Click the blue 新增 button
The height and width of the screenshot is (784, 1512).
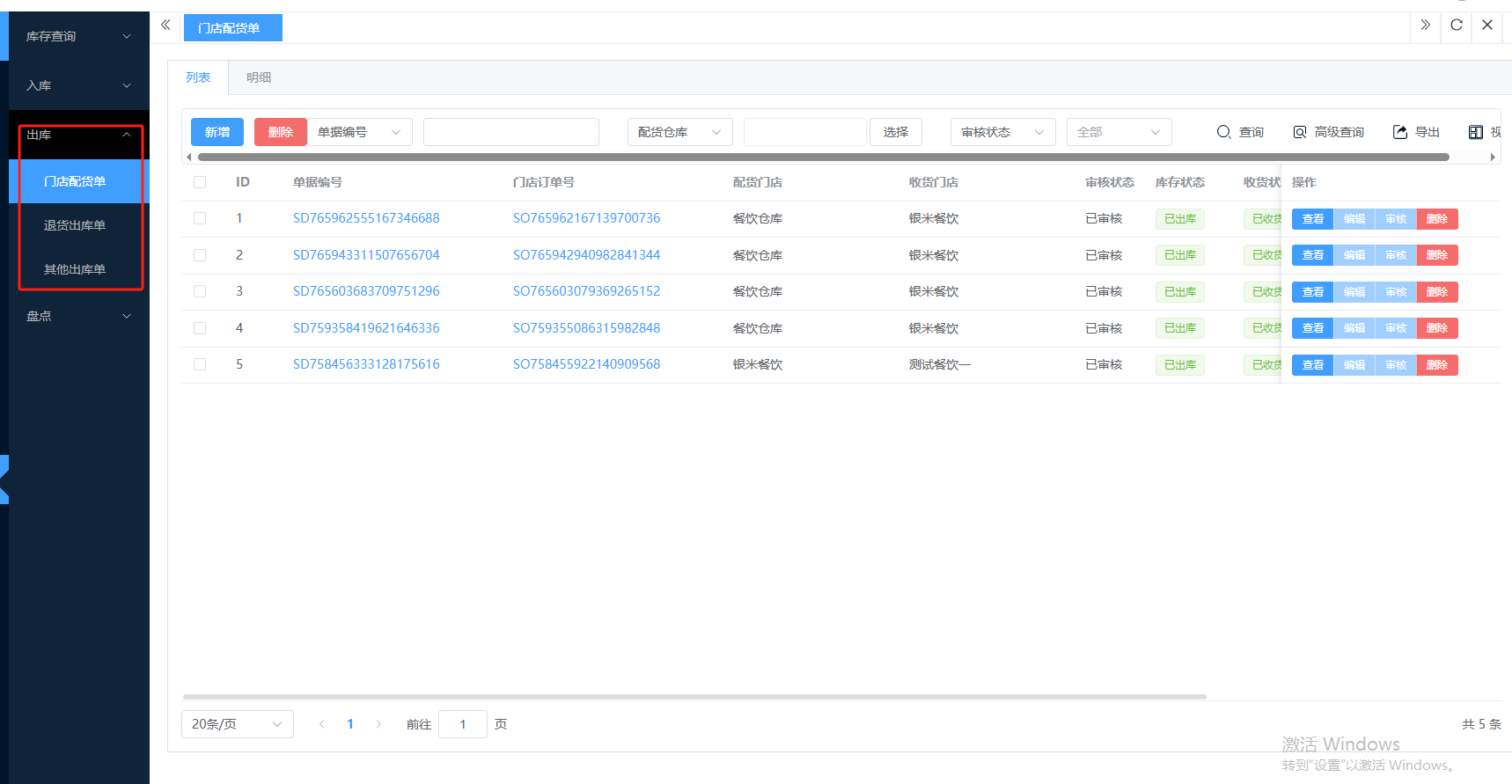217,132
